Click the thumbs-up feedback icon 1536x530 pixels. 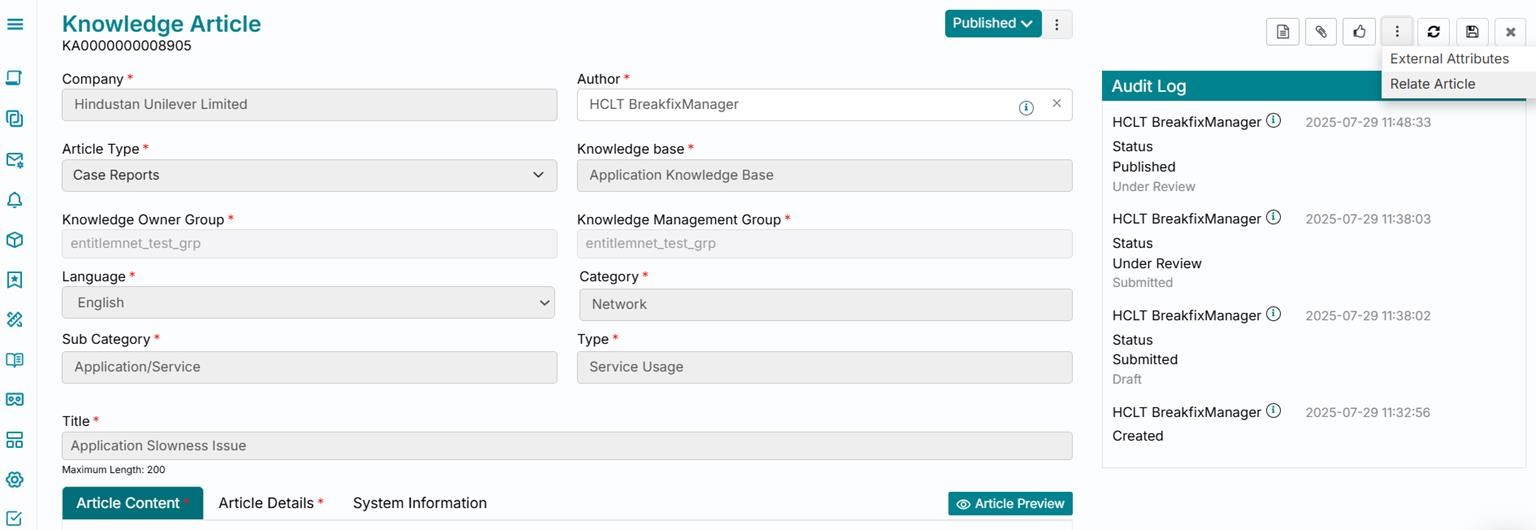pyautogui.click(x=1358, y=32)
